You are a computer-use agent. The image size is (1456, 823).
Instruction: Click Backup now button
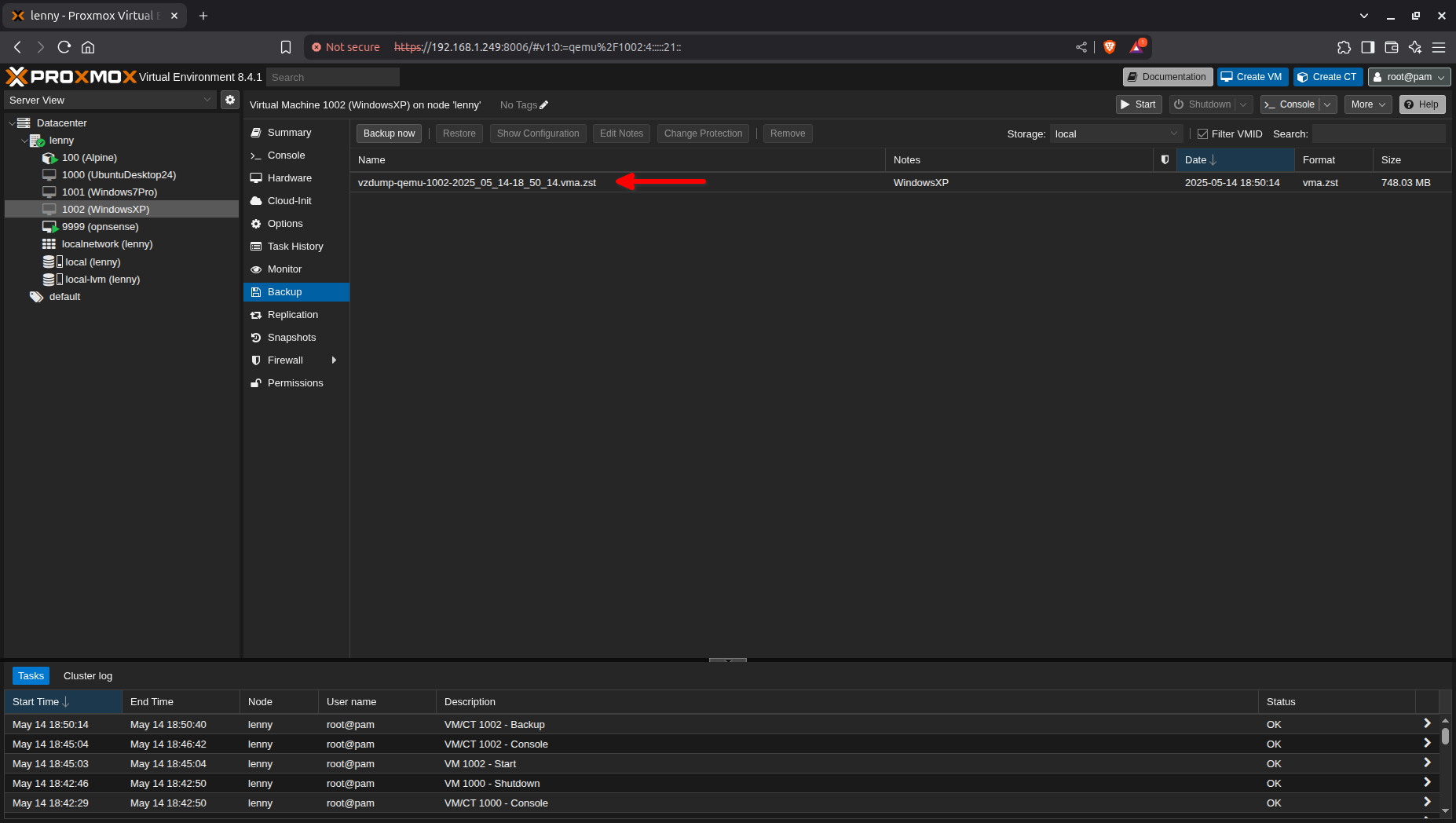[x=389, y=134]
